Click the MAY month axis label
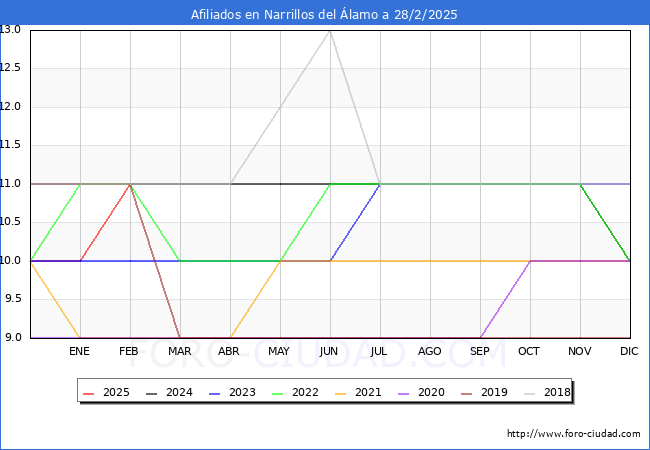The height and width of the screenshot is (450, 650). [279, 351]
